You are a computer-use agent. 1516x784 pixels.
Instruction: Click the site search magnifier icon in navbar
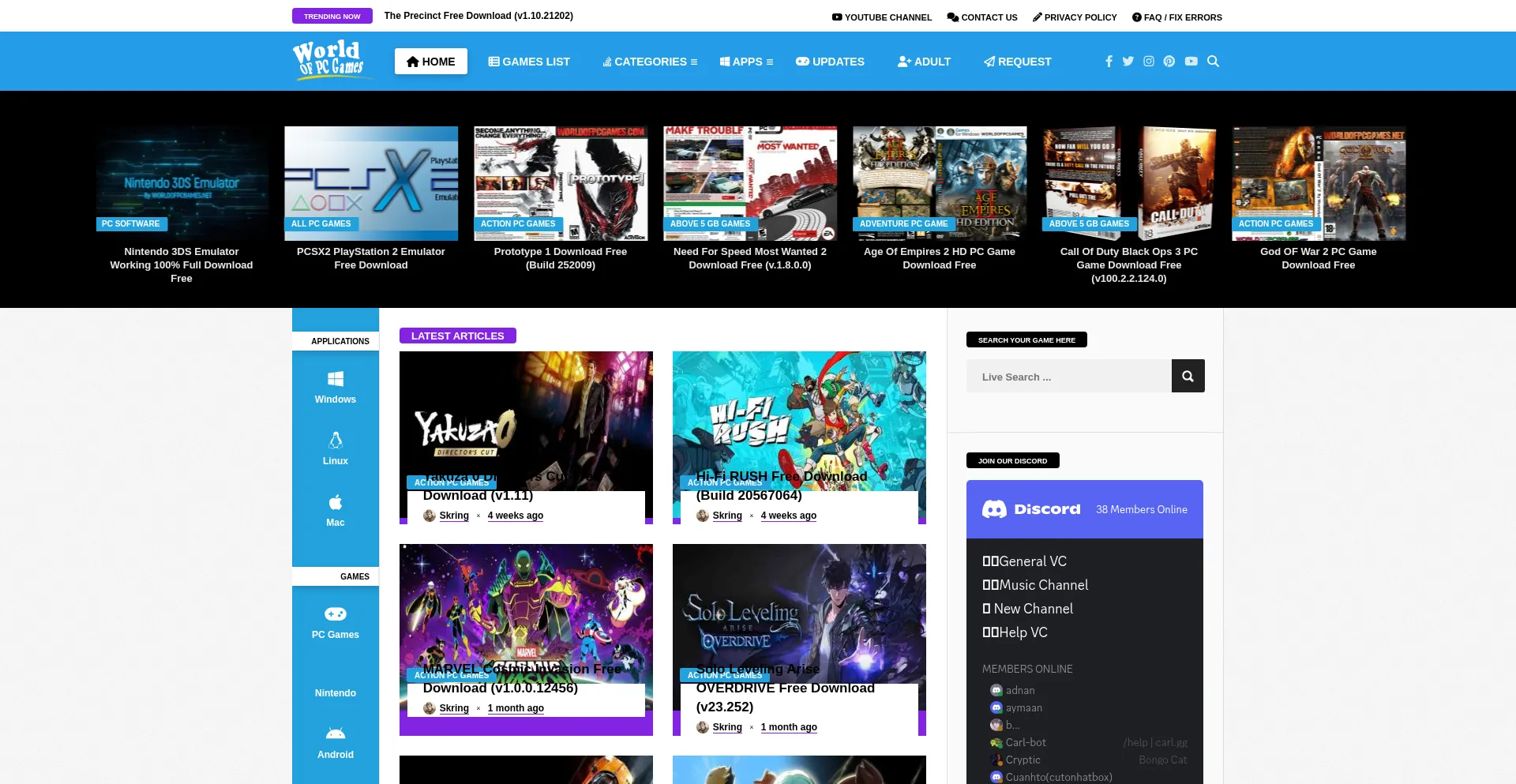(1214, 61)
